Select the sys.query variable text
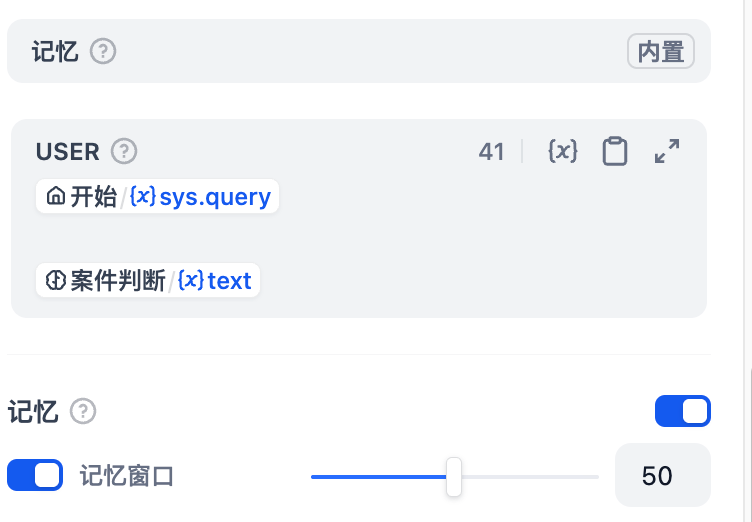The width and height of the screenshot is (752, 522). (215, 197)
